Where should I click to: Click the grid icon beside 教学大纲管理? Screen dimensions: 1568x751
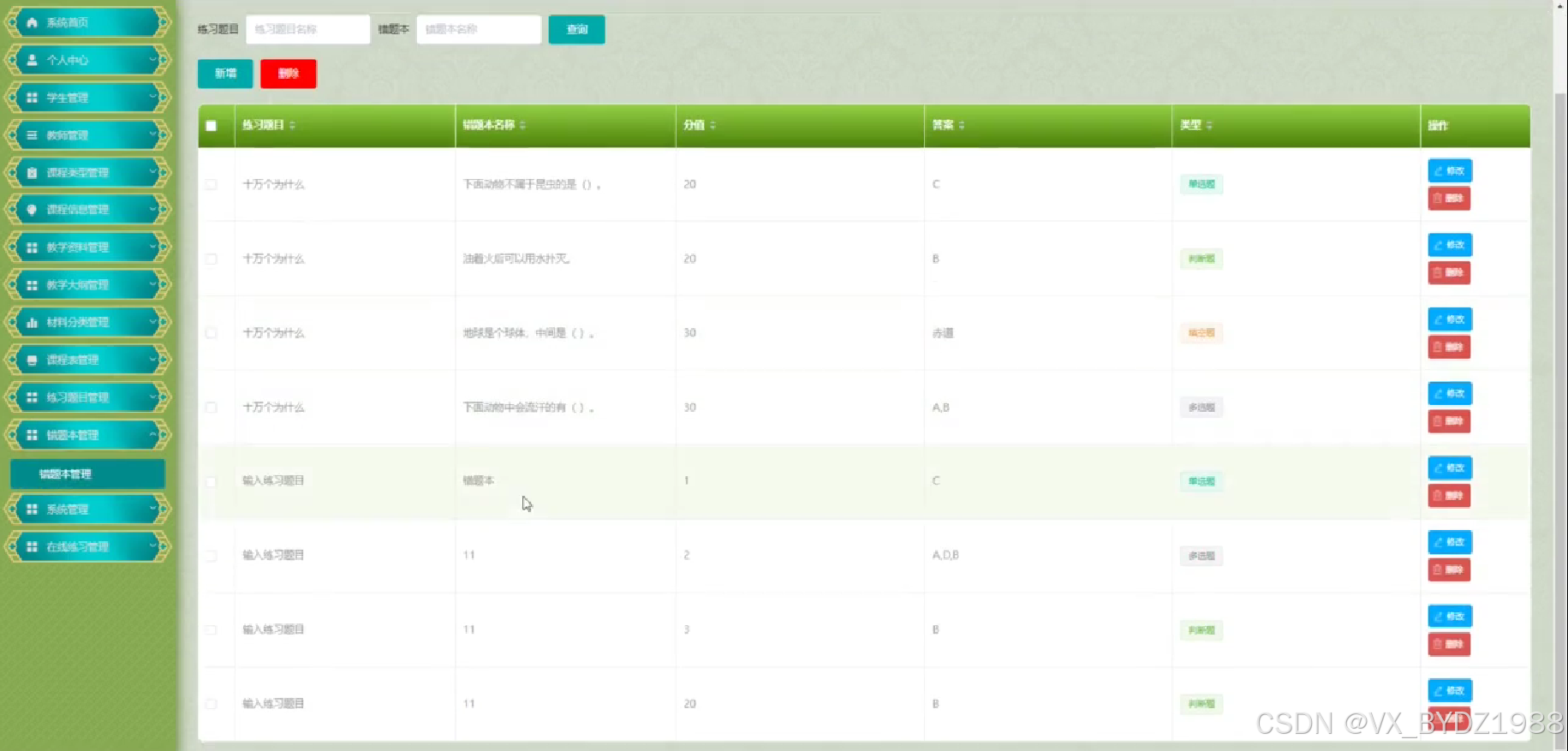(32, 285)
